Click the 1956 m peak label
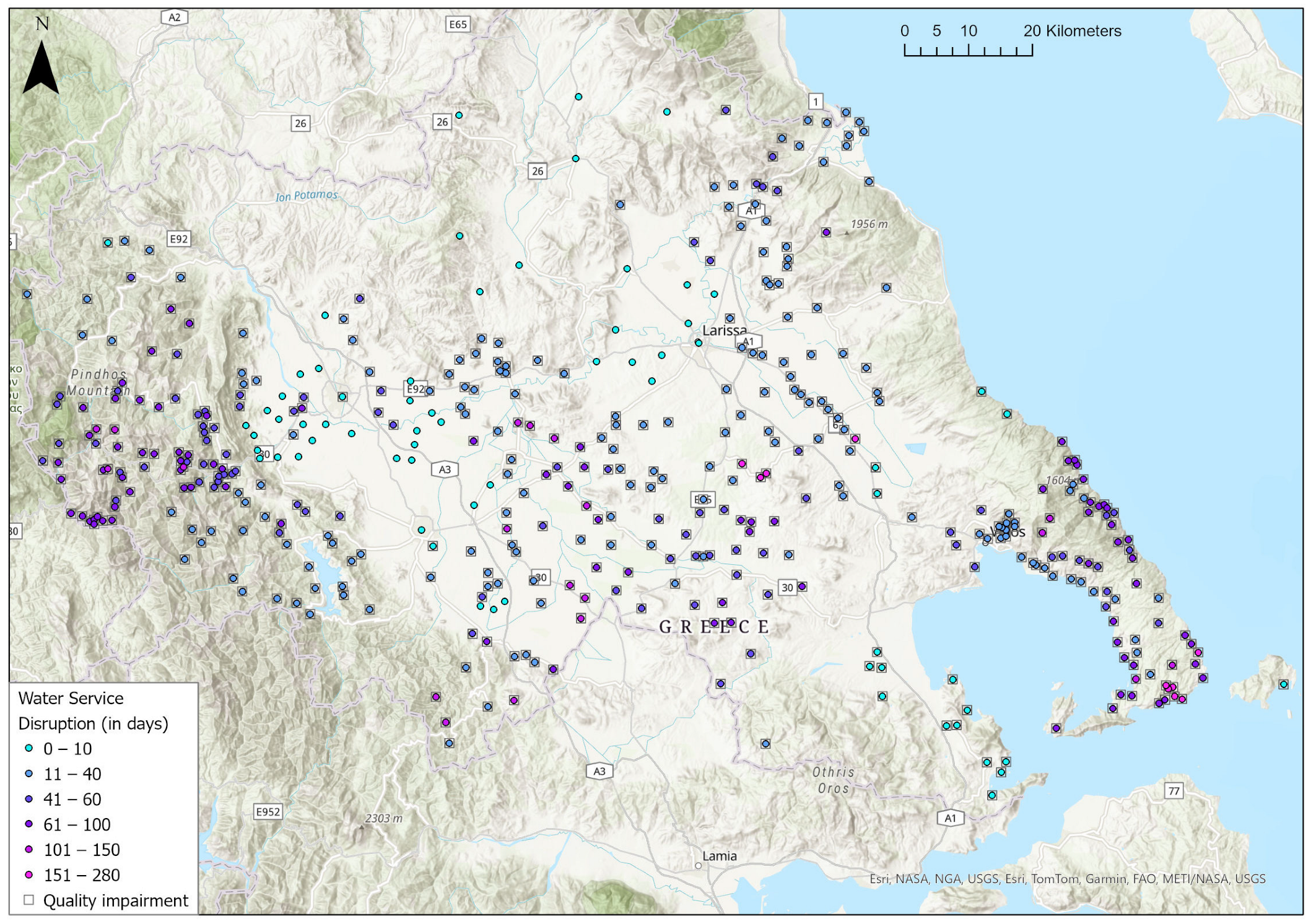This screenshot has height=924, width=1311. [869, 224]
